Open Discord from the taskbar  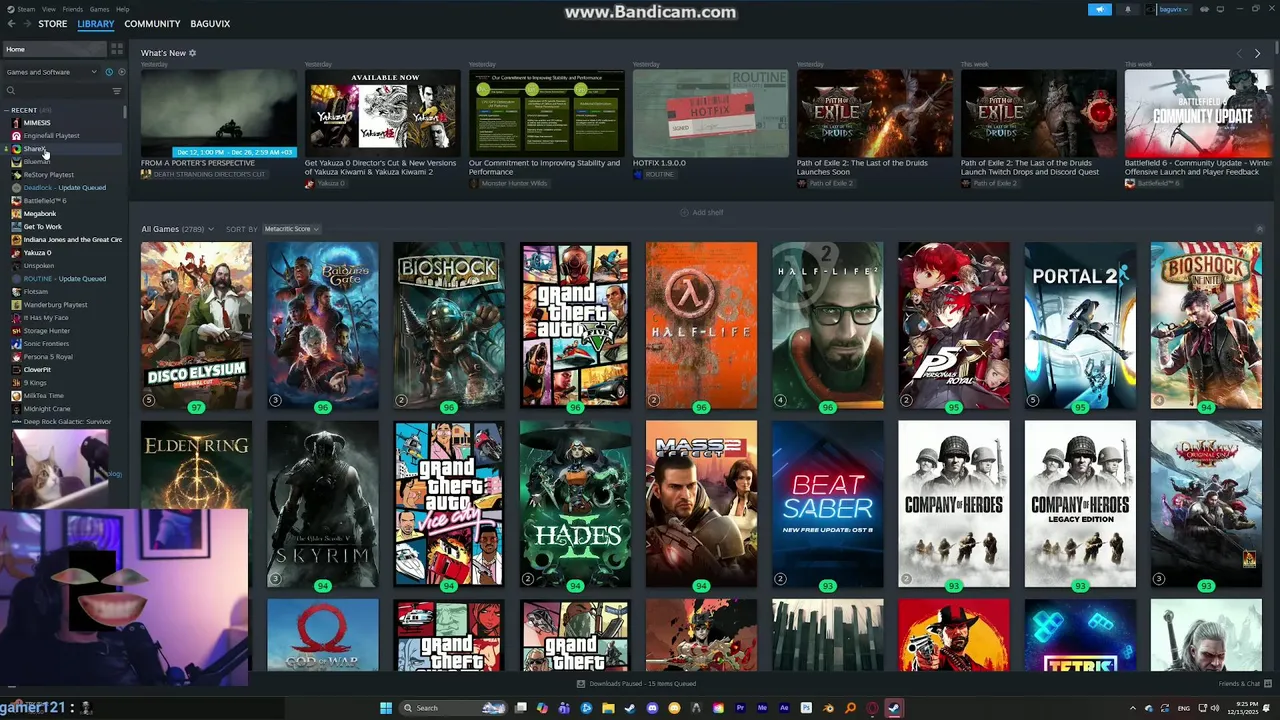pyautogui.click(x=652, y=708)
